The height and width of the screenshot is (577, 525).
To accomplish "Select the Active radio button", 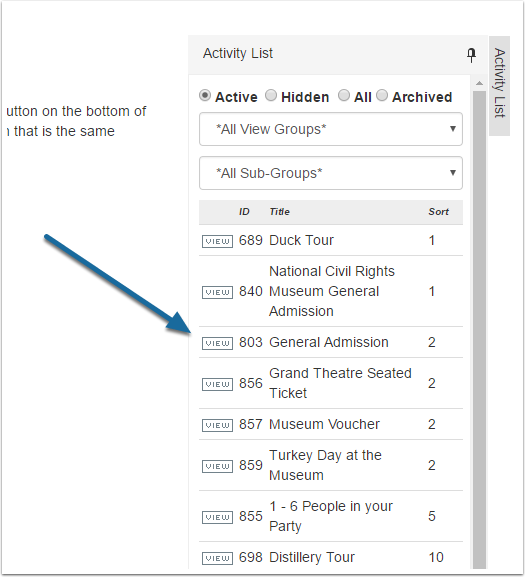I will click(x=205, y=96).
